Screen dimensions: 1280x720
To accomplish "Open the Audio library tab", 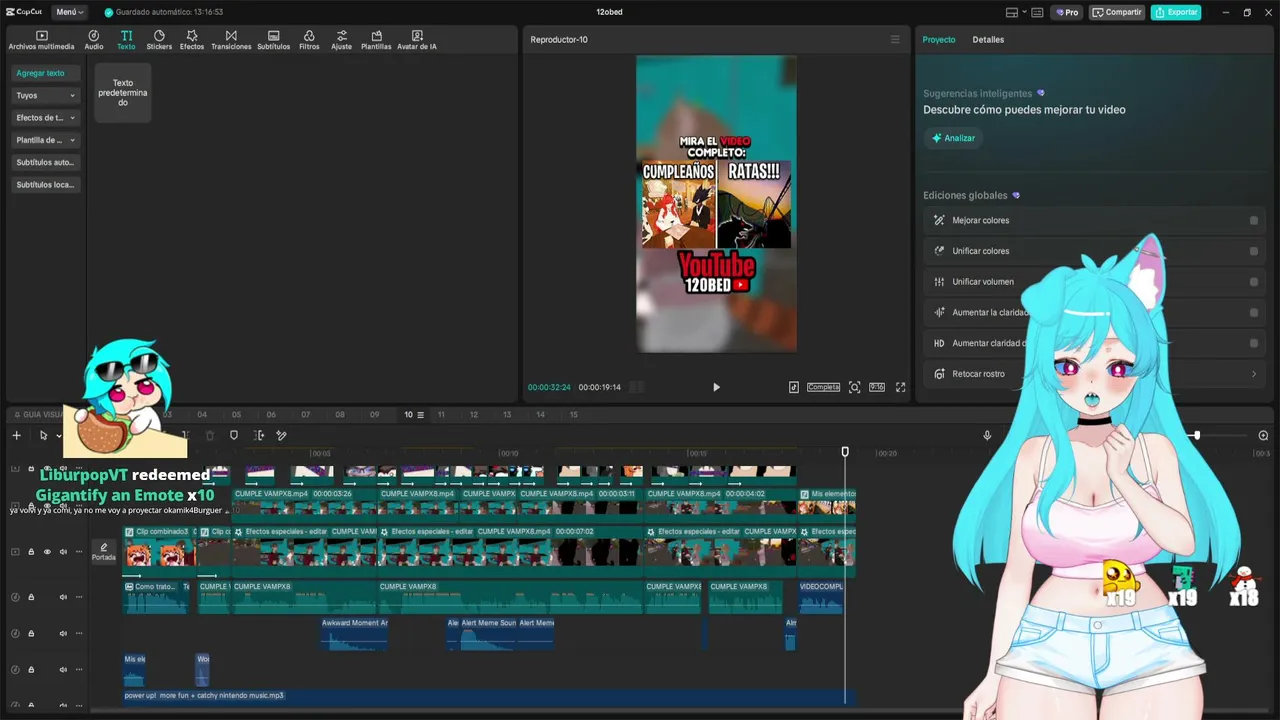I will coord(94,40).
